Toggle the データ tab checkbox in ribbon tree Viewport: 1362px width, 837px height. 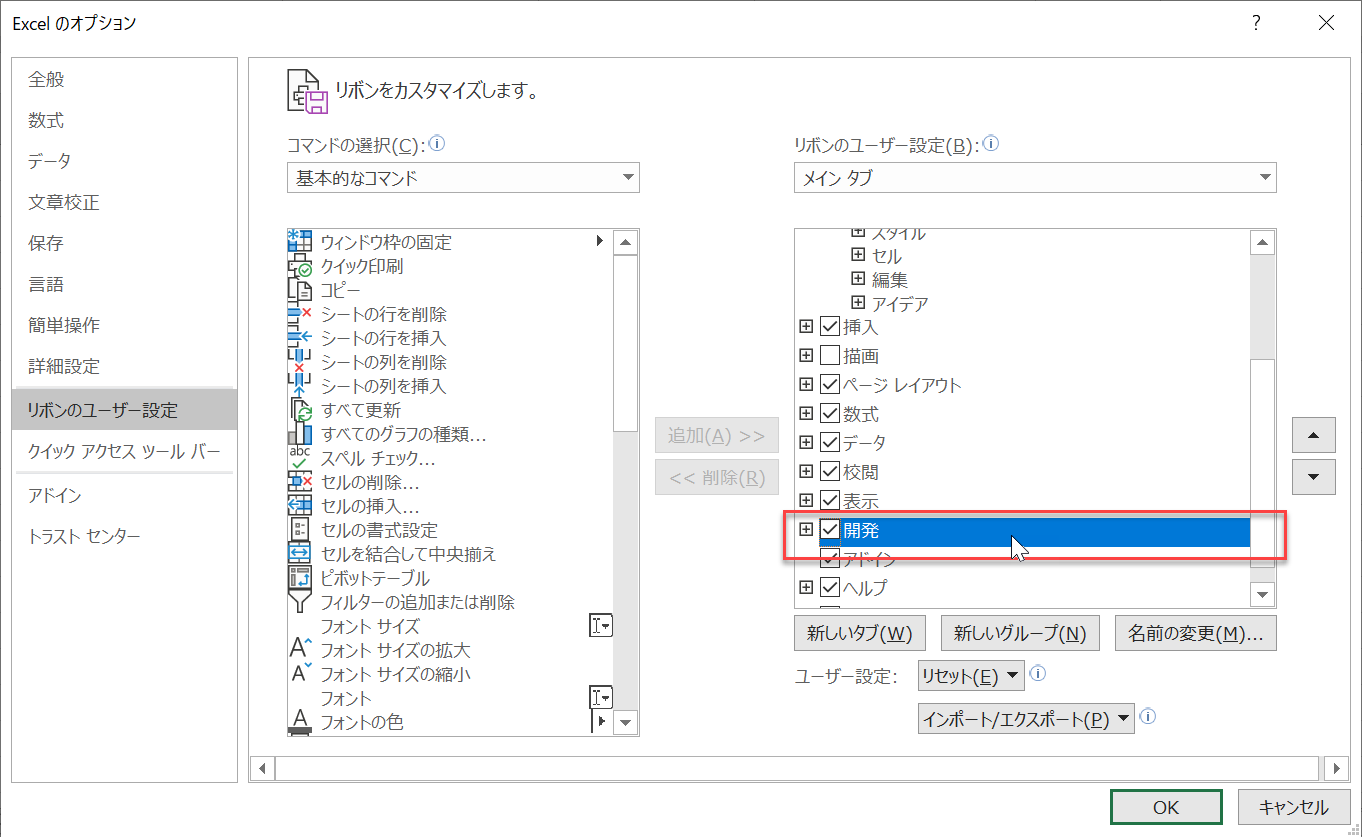click(830, 442)
